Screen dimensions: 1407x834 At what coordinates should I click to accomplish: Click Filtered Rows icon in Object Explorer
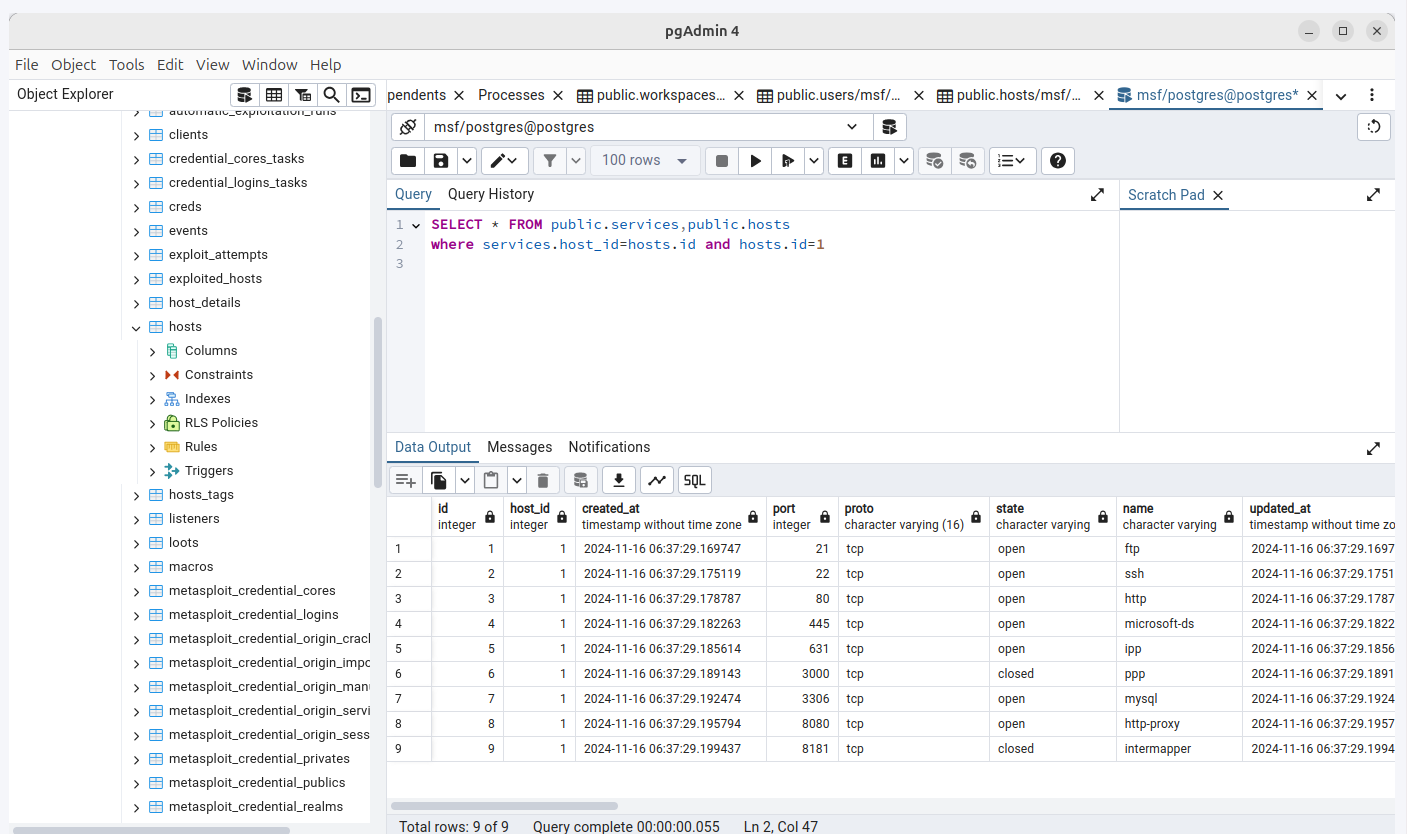303,95
